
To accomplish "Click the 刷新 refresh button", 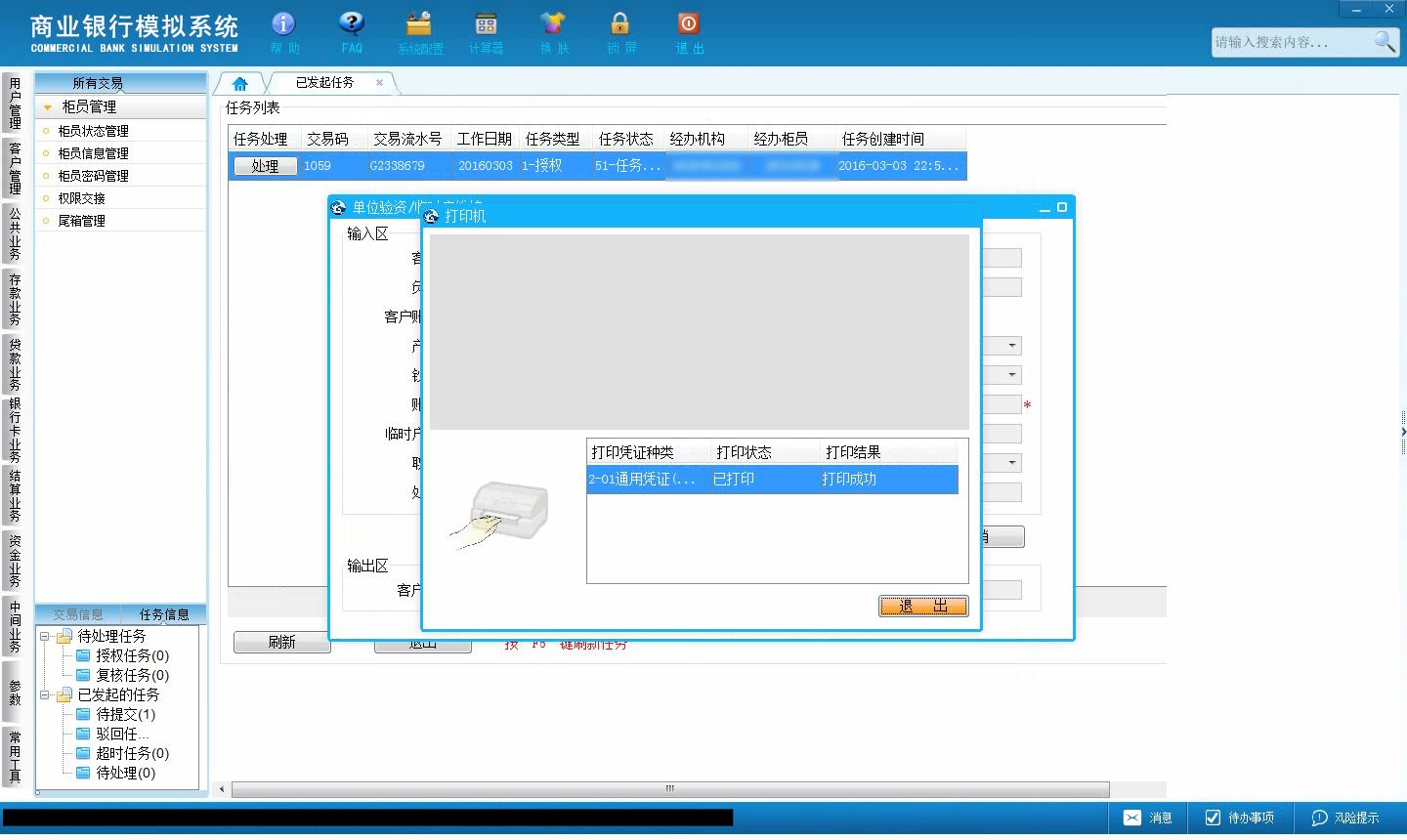I will [281, 642].
